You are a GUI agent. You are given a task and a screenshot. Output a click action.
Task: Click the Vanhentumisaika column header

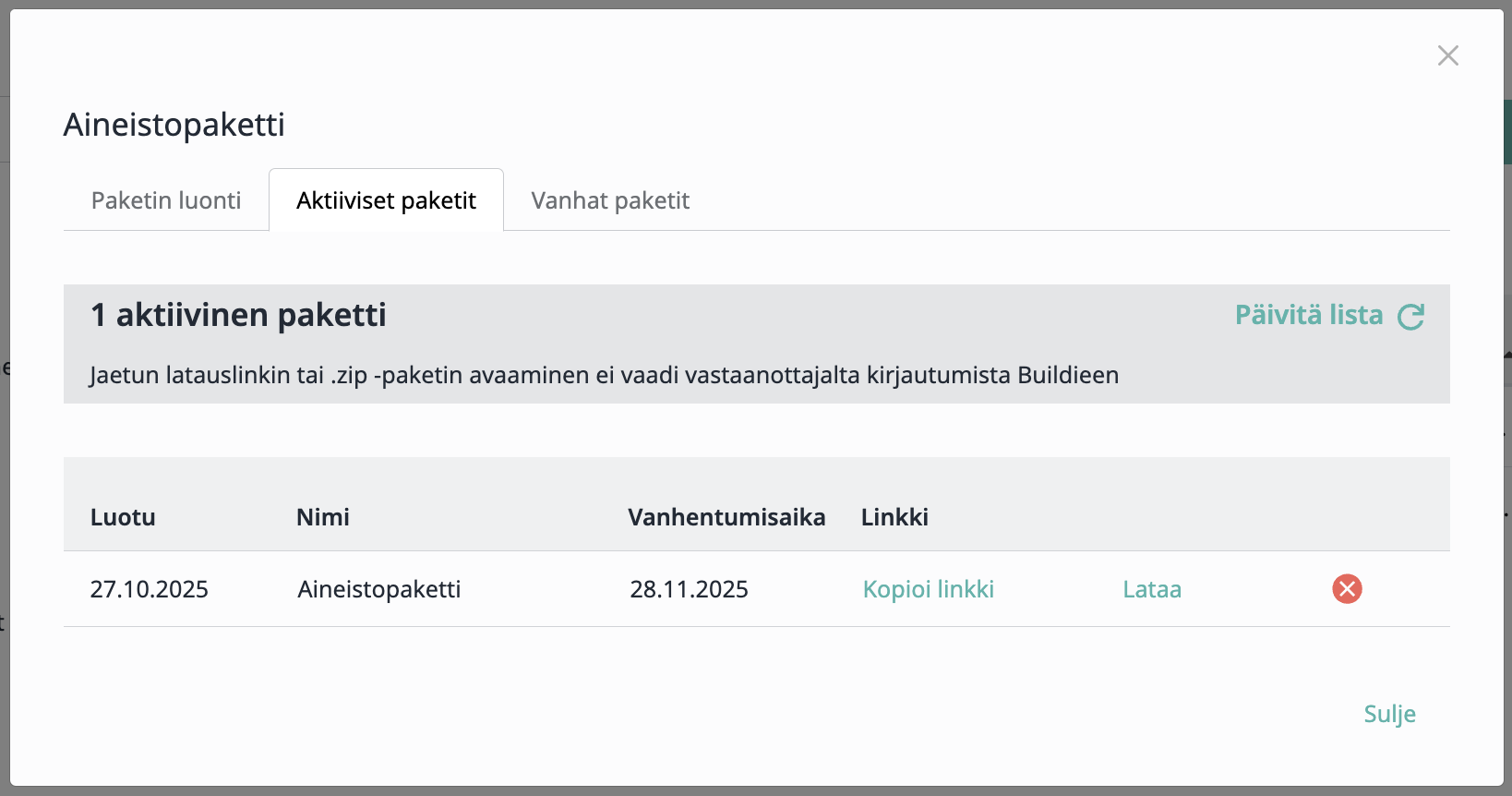click(x=726, y=517)
